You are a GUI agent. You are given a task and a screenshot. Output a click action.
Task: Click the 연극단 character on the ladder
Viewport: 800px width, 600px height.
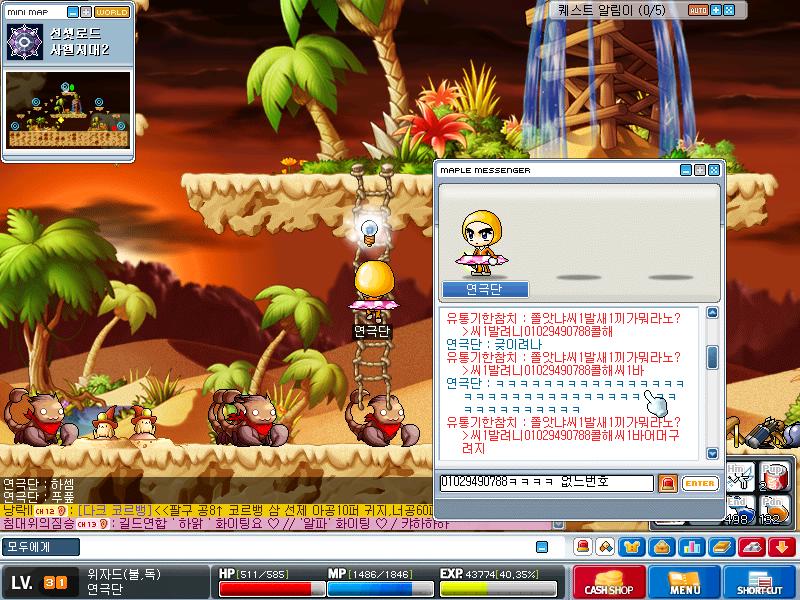(x=374, y=290)
